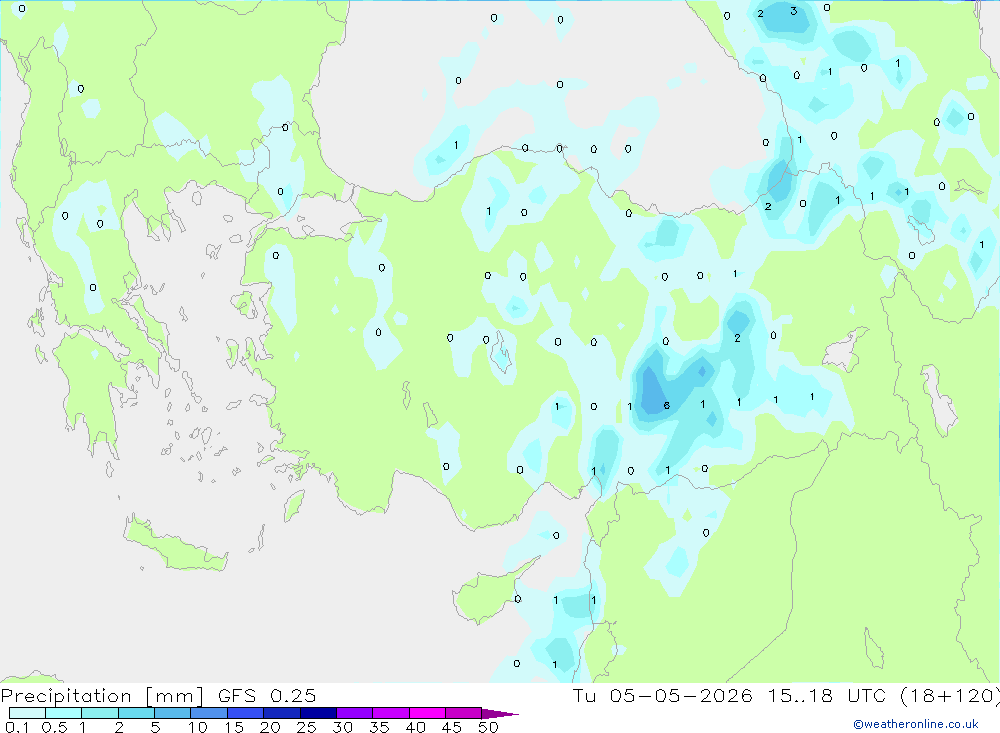Click the "Tu 05-05-2026" date text
The image size is (1000, 733).
click(x=662, y=695)
